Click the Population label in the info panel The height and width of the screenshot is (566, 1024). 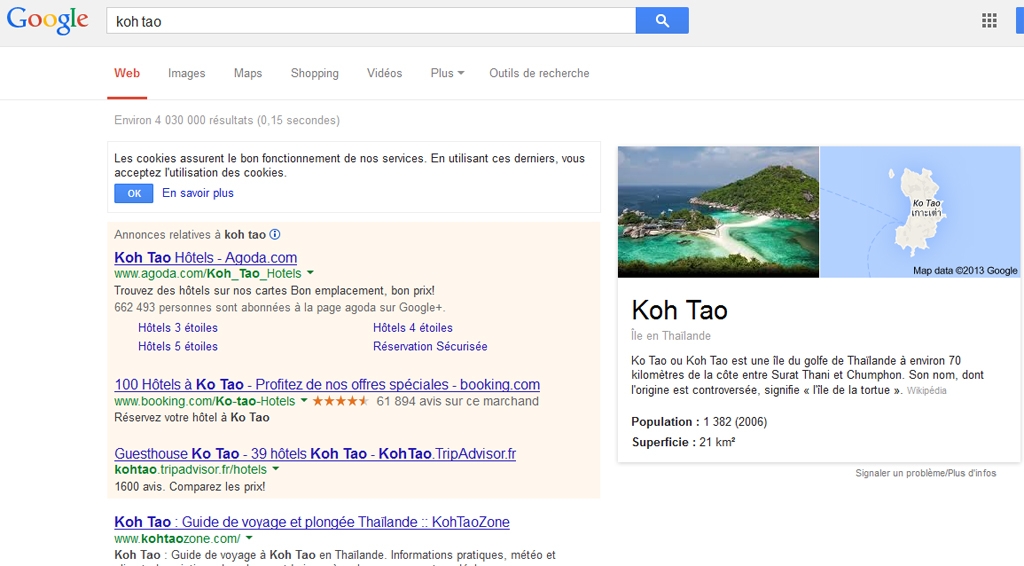pyautogui.click(x=665, y=422)
